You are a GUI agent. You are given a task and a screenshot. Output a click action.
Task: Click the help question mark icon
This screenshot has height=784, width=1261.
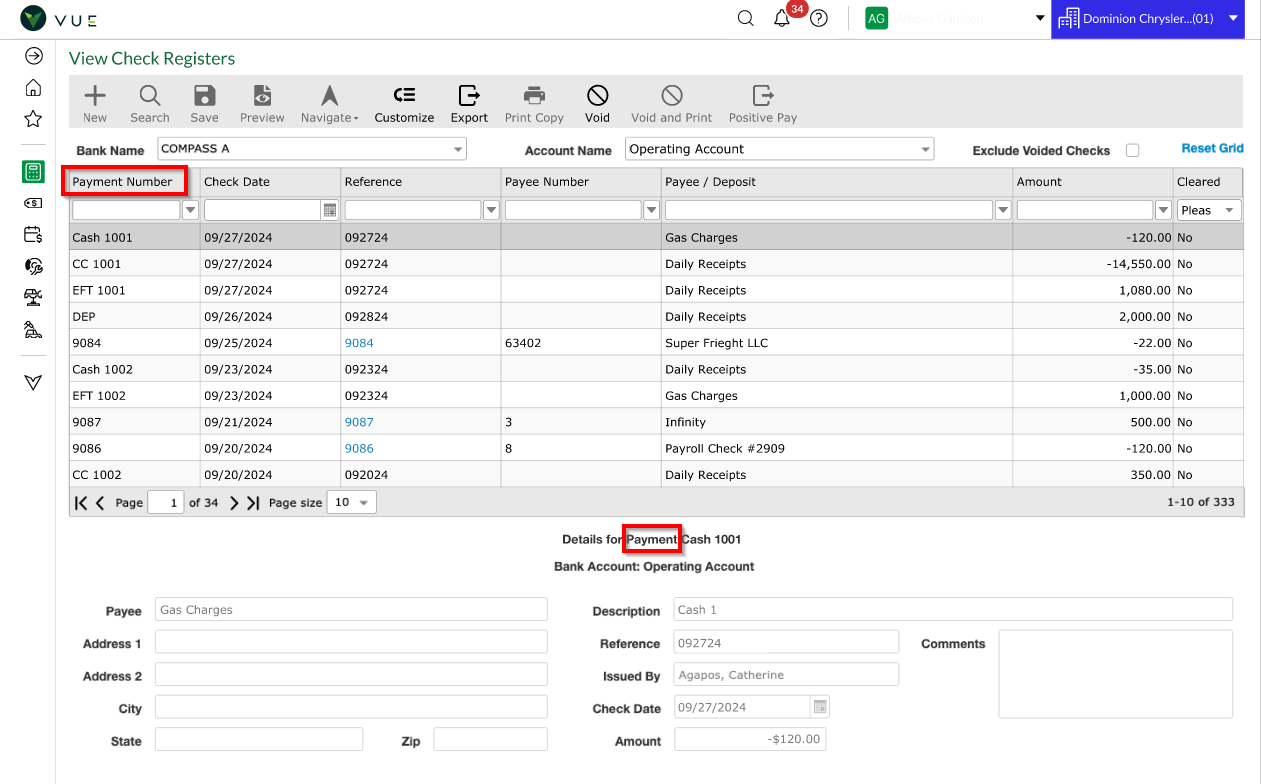(x=819, y=18)
